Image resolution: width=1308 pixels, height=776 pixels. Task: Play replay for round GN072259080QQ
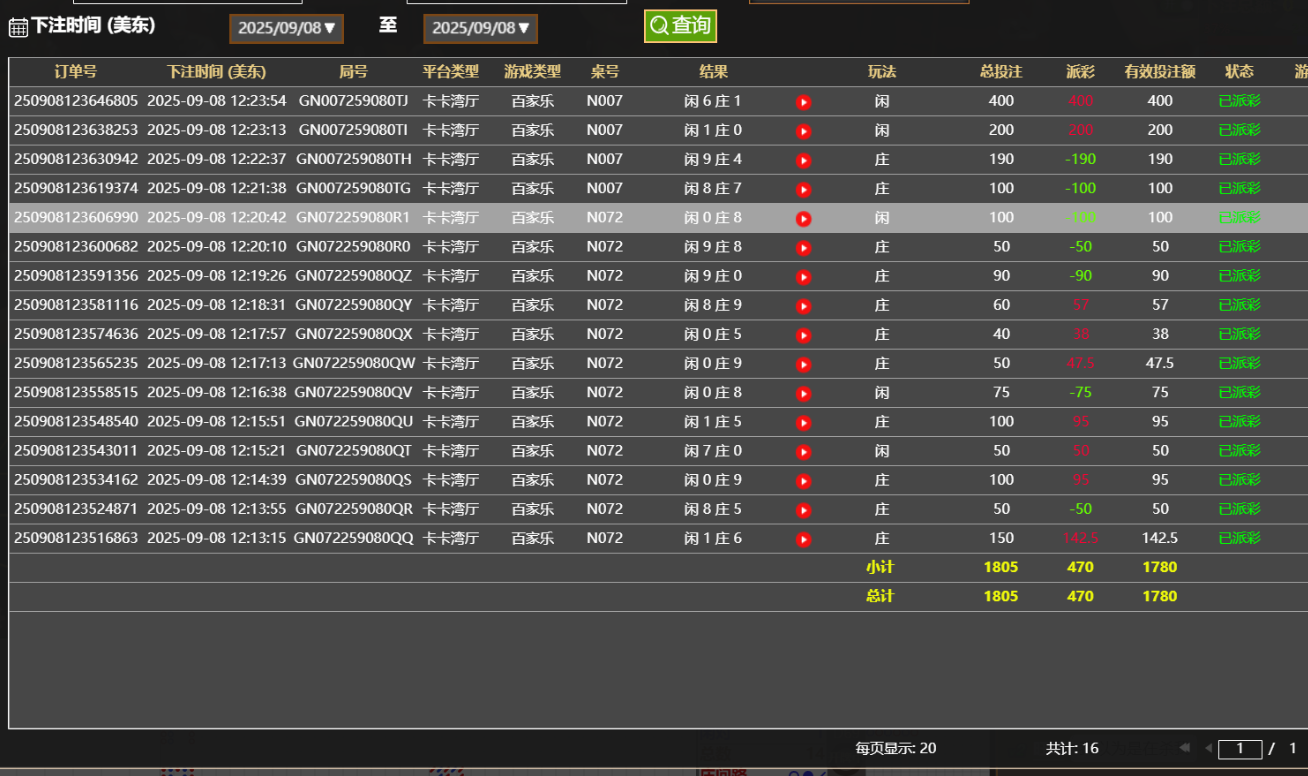pos(803,540)
